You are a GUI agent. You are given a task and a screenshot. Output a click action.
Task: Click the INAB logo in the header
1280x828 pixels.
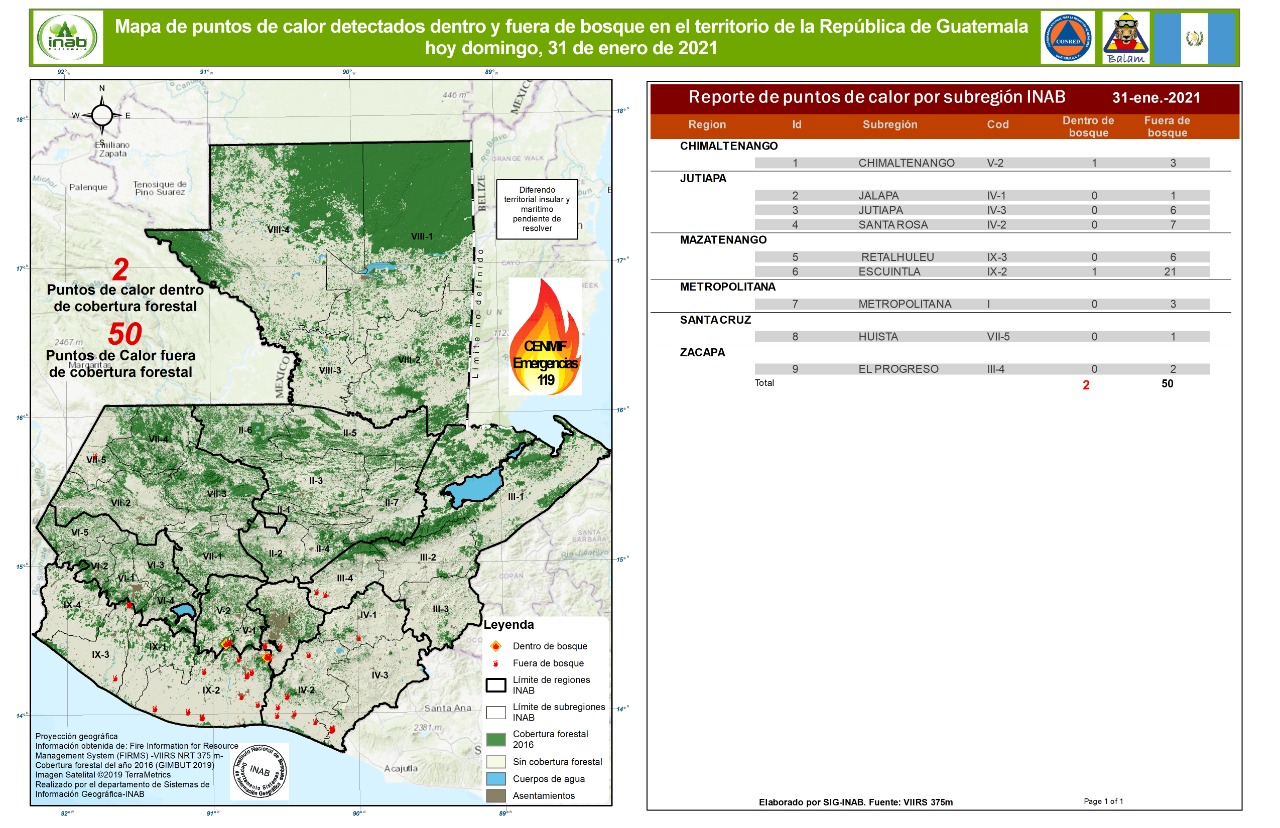pyautogui.click(x=67, y=38)
